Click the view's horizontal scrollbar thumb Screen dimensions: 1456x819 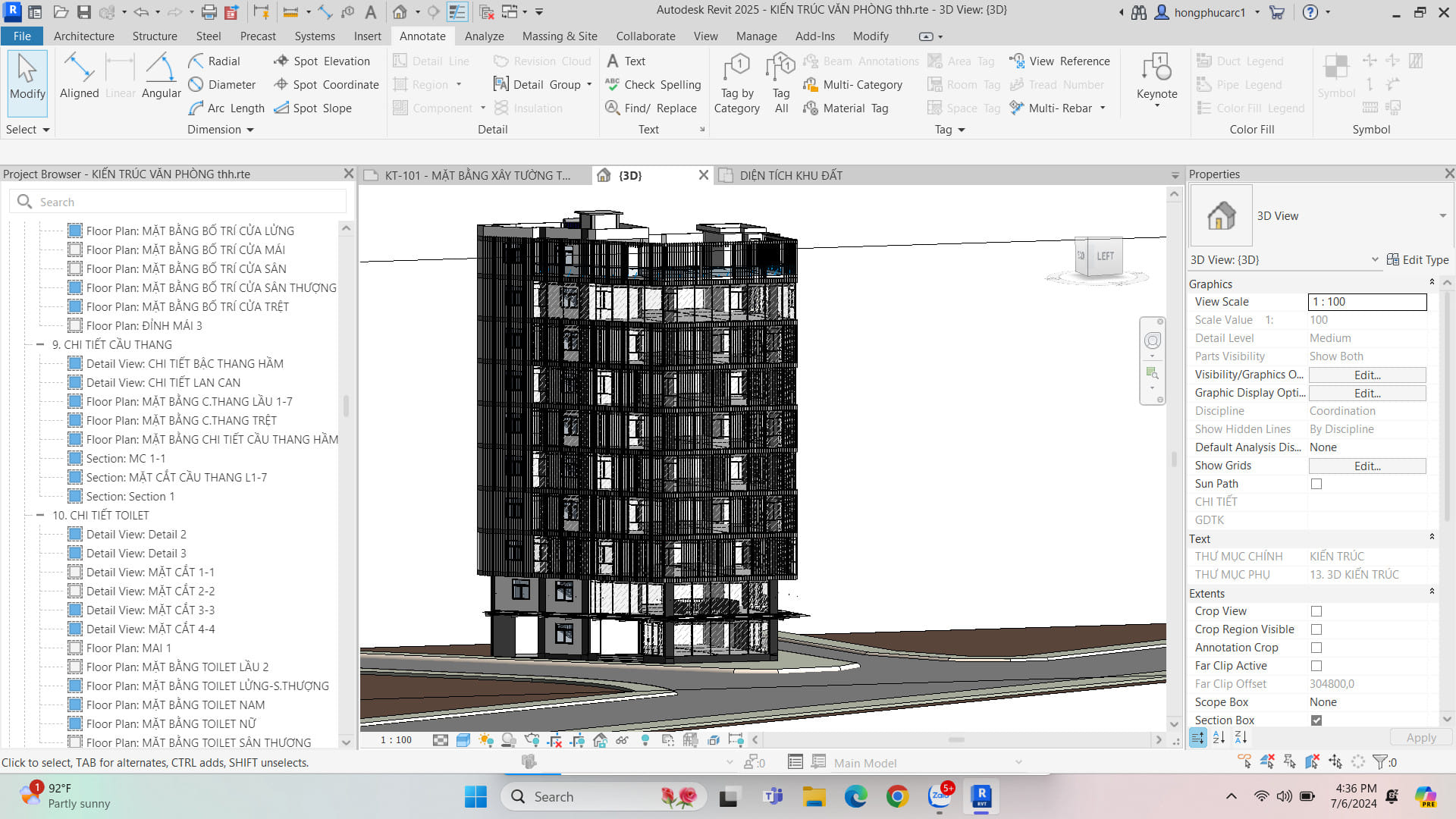pos(956,739)
